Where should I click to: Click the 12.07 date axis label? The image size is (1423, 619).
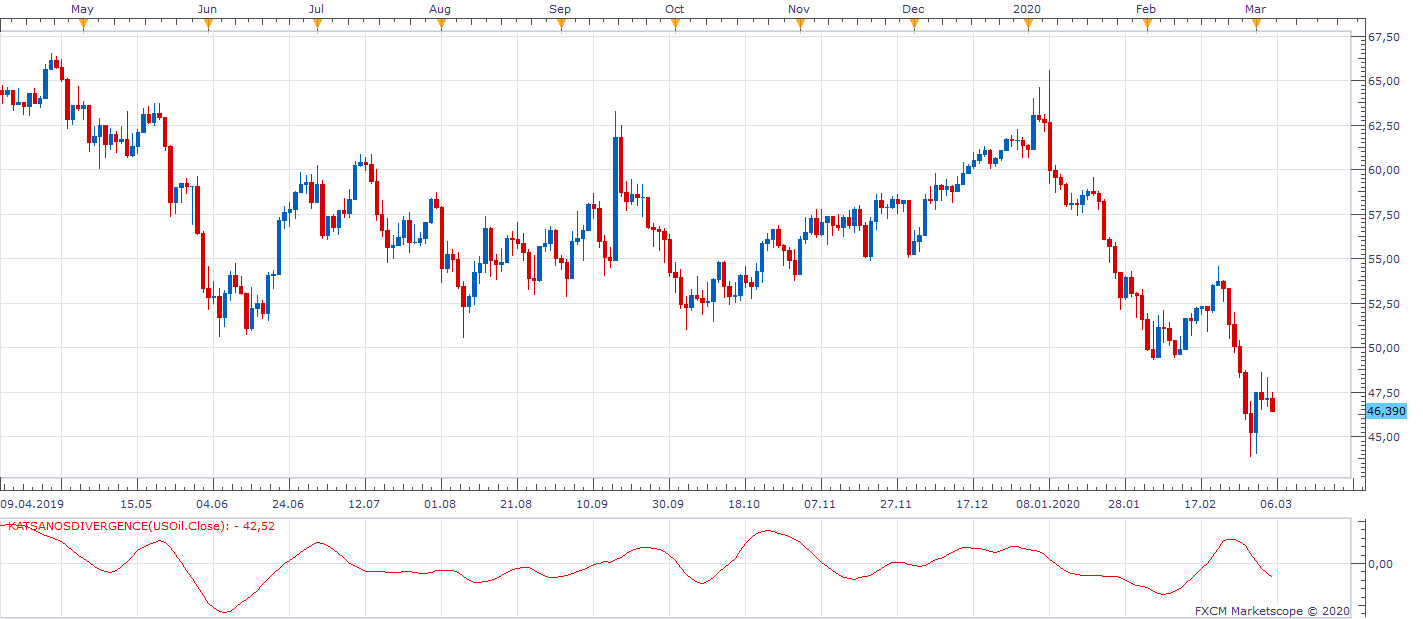point(364,504)
